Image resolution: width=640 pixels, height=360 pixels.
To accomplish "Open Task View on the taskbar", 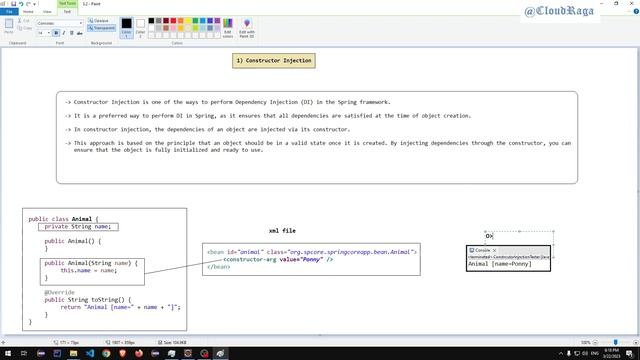I will 24,353.
